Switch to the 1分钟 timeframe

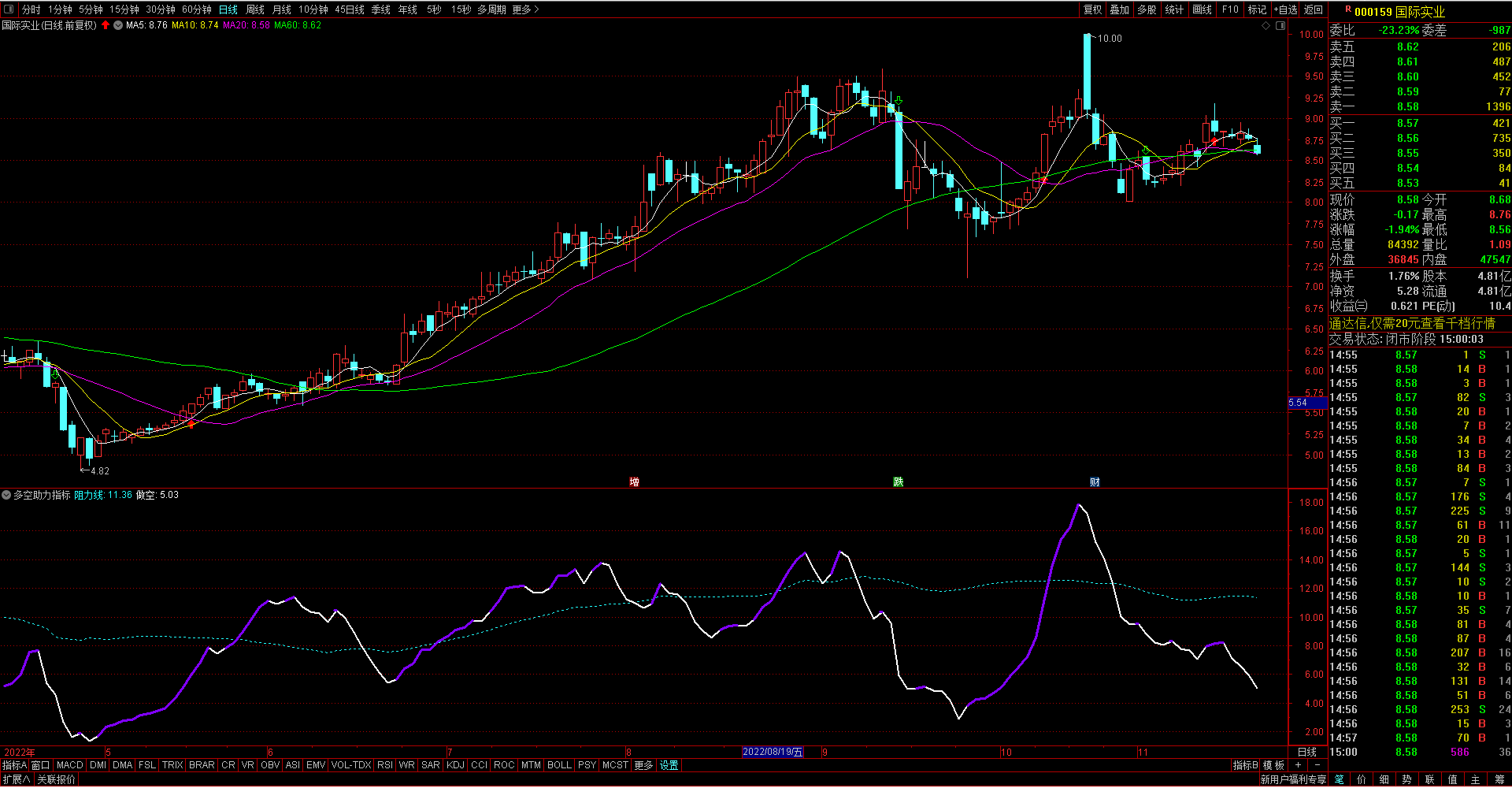tap(60, 9)
